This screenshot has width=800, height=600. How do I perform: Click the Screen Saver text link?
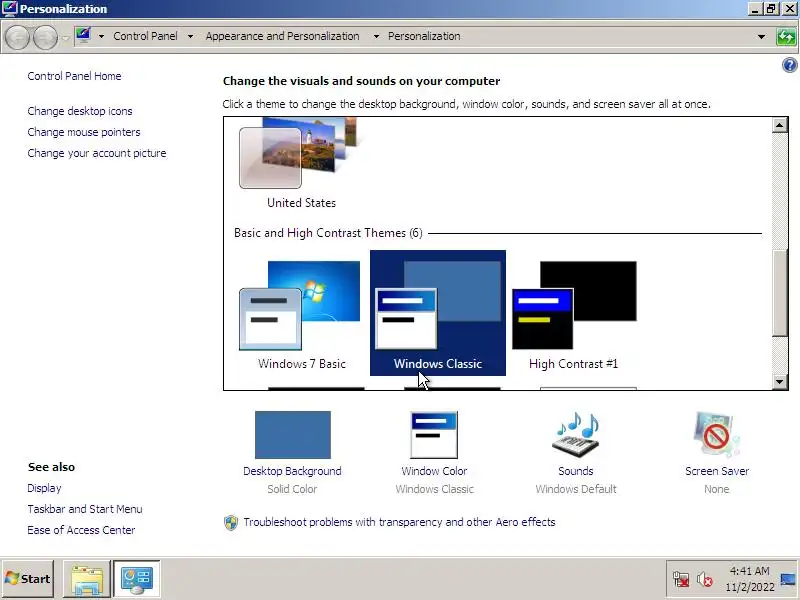click(717, 471)
